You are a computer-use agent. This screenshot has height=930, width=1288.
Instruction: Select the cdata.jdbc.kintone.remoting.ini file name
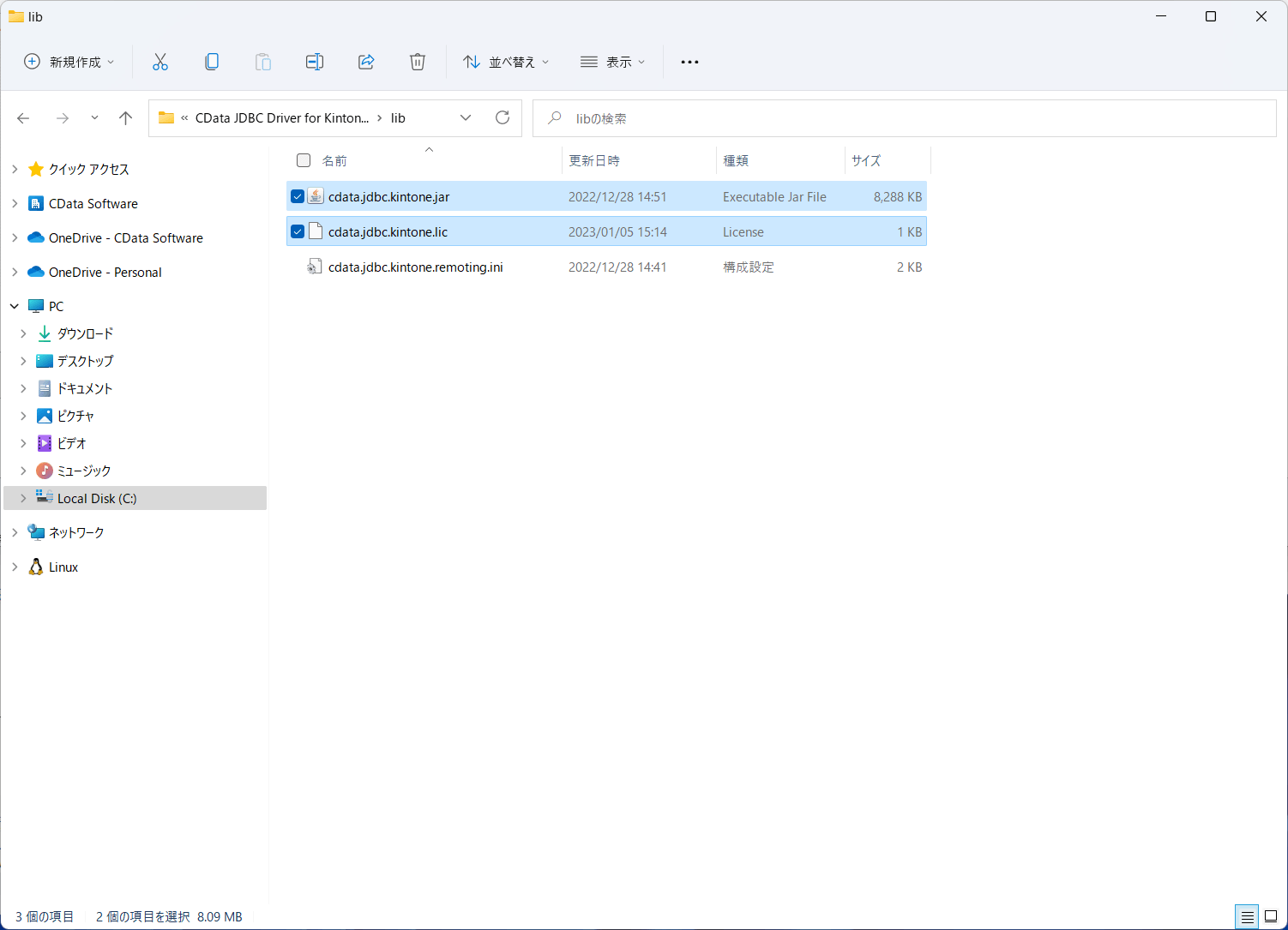tap(416, 267)
